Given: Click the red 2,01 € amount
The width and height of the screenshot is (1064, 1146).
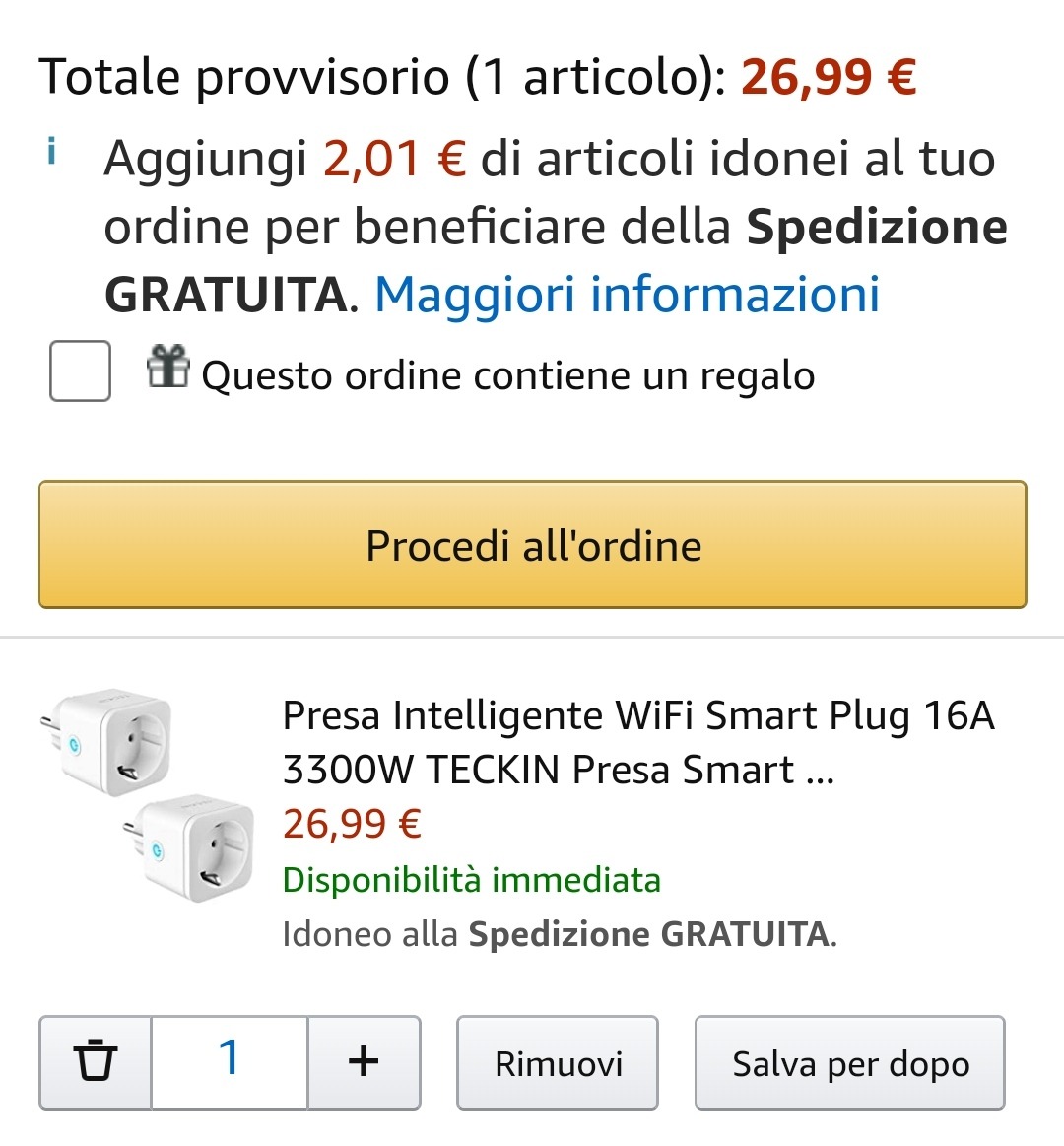Looking at the screenshot, I should point(394,159).
